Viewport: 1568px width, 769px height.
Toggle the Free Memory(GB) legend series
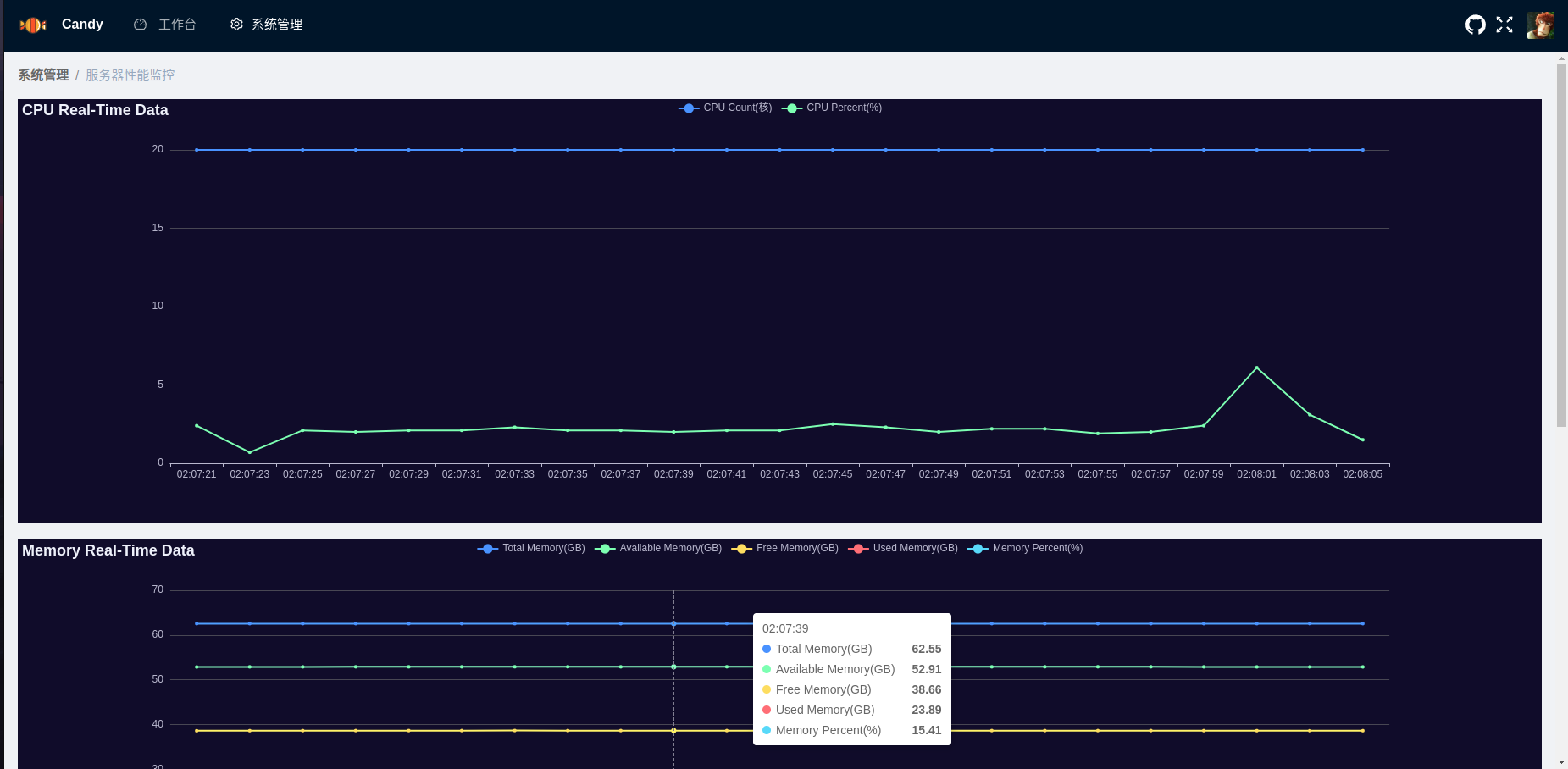(784, 548)
